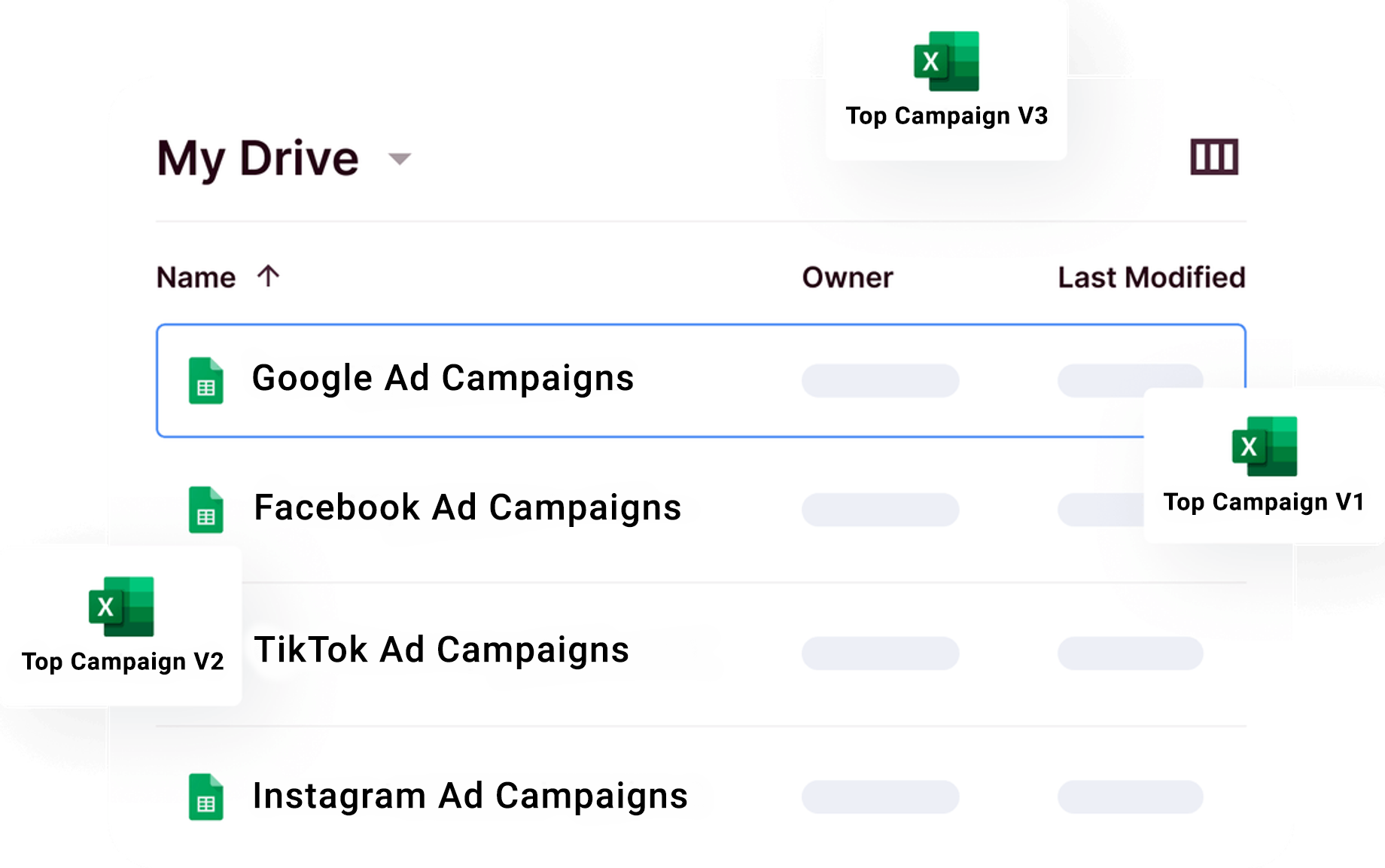
Task: Open the Google Ad Campaigns file
Action: pyautogui.click(x=443, y=379)
